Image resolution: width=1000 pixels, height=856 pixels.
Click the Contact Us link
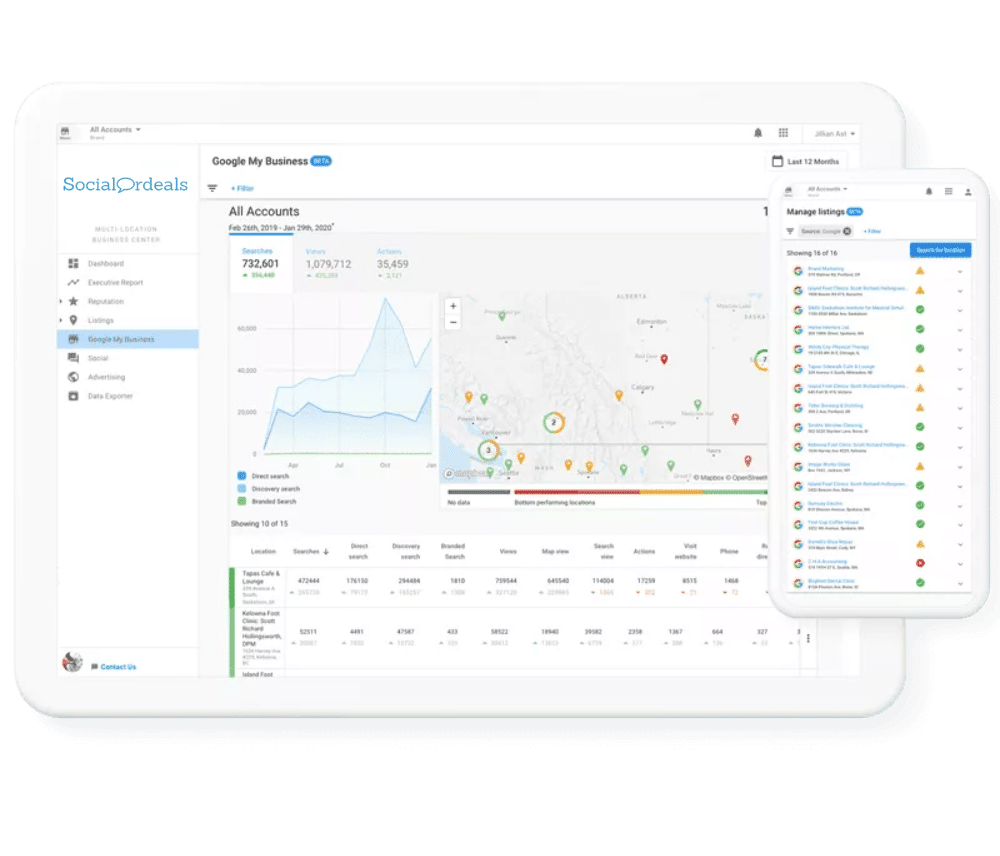tap(118, 667)
